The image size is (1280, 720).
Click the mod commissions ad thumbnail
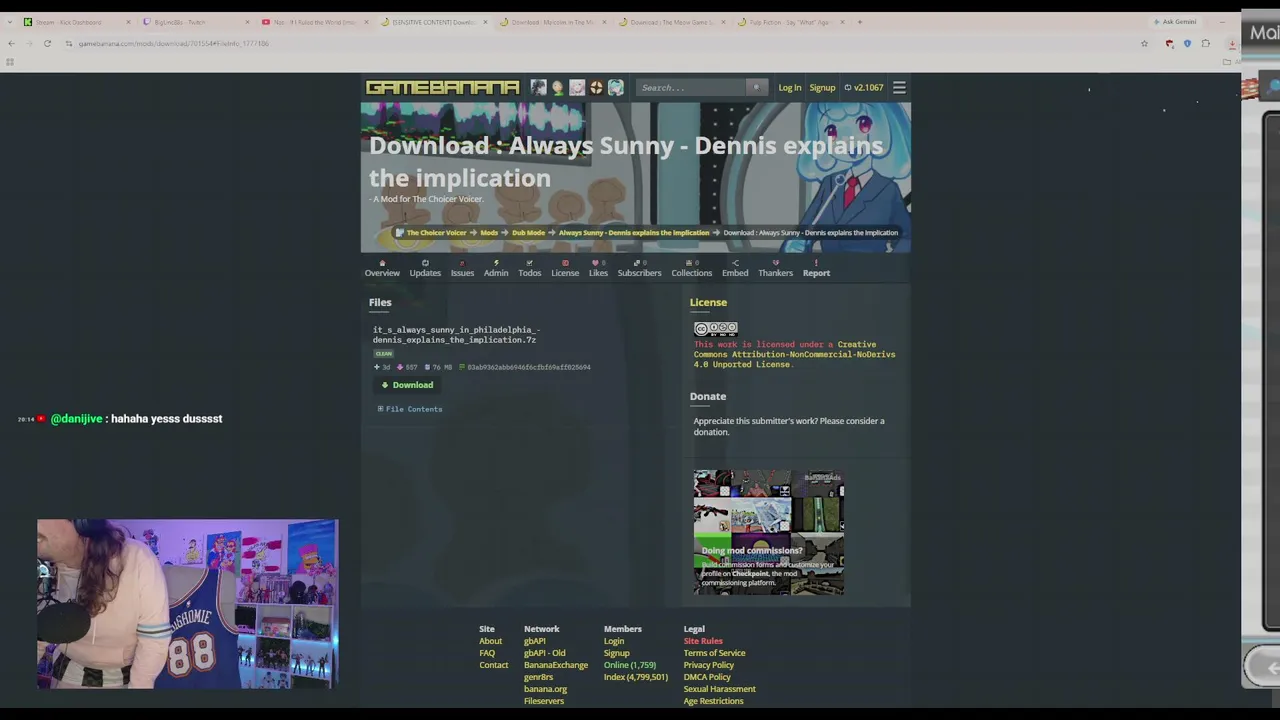[769, 533]
